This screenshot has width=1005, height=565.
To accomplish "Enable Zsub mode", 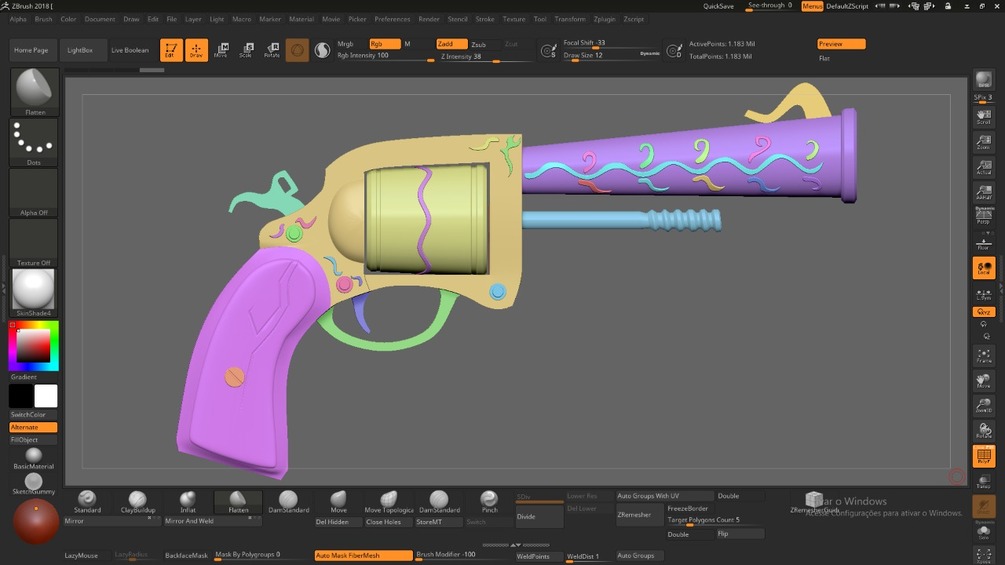I will [x=478, y=44].
